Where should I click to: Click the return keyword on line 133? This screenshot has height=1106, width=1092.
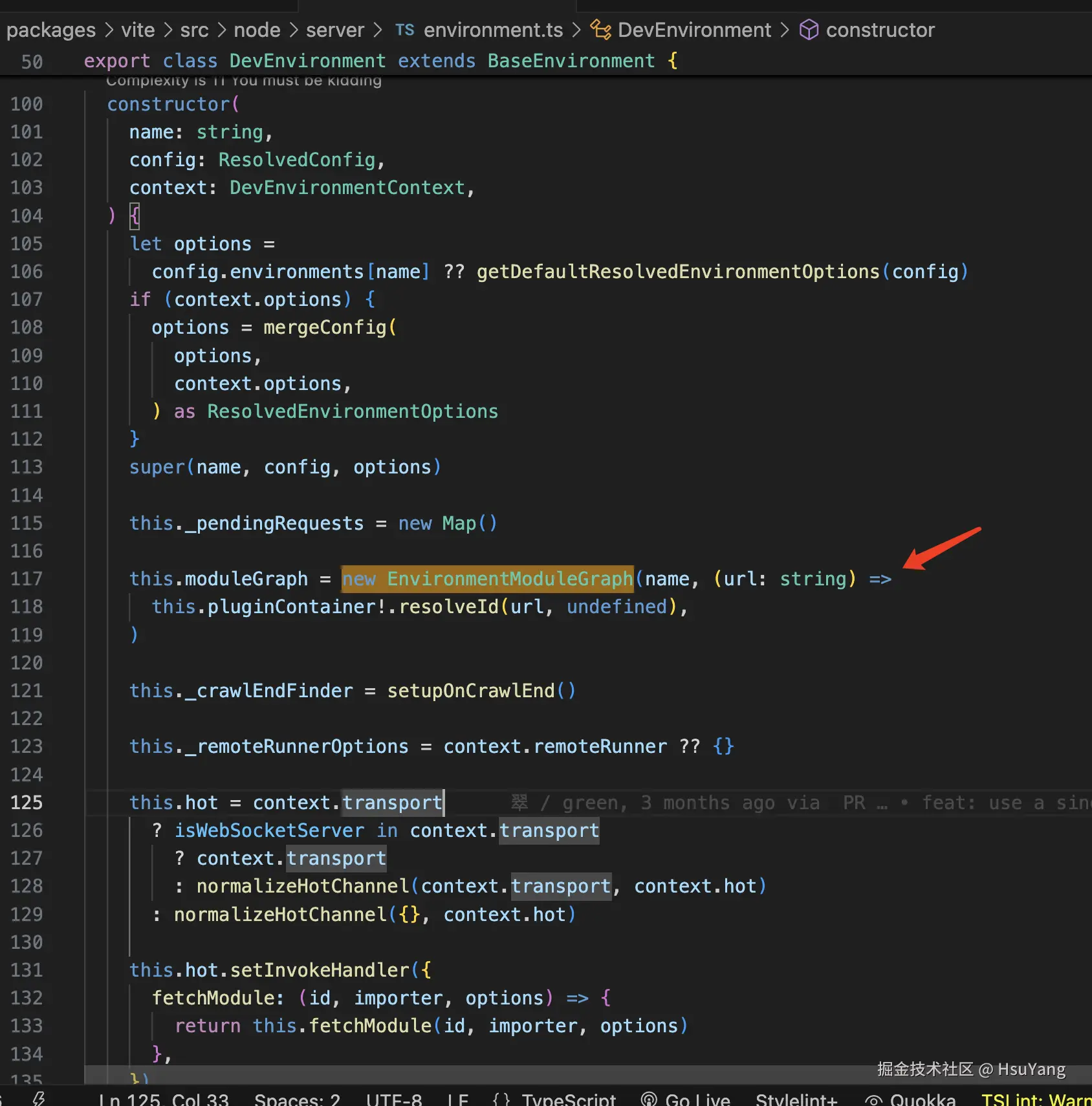click(x=207, y=1026)
